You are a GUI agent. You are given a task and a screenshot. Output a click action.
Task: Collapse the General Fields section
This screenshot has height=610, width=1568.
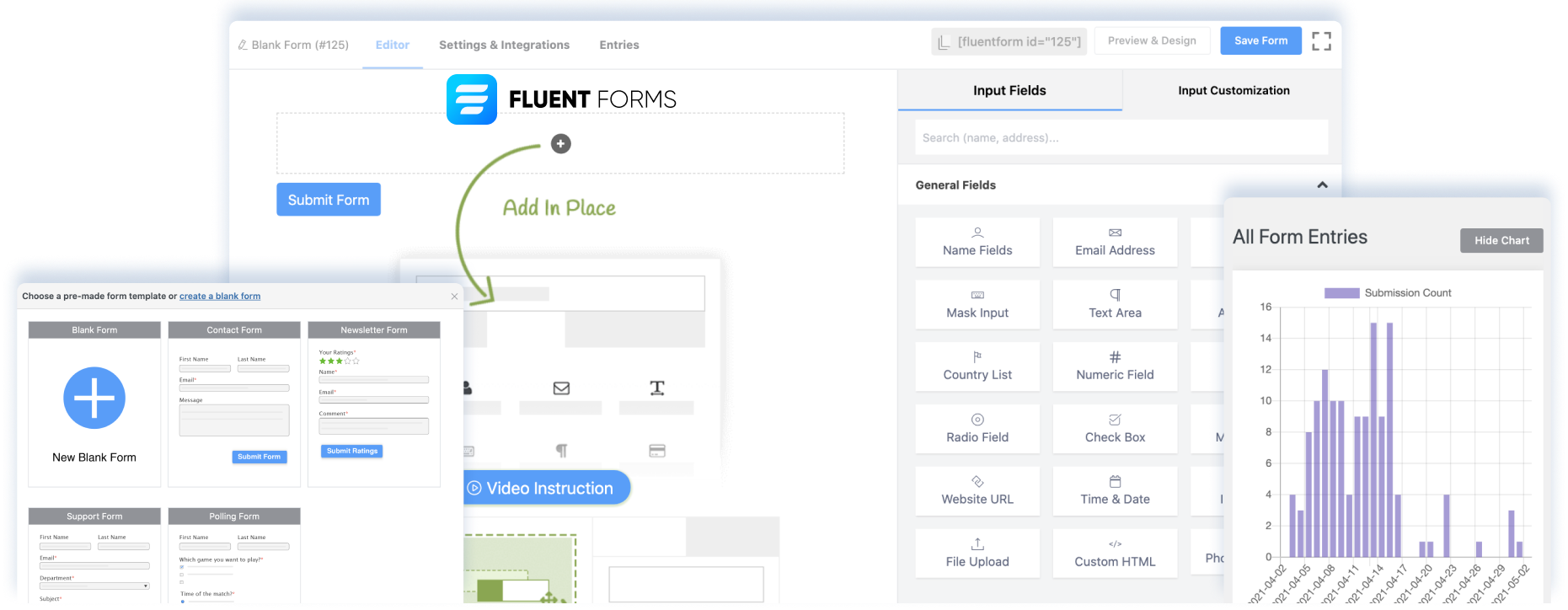tap(1322, 185)
